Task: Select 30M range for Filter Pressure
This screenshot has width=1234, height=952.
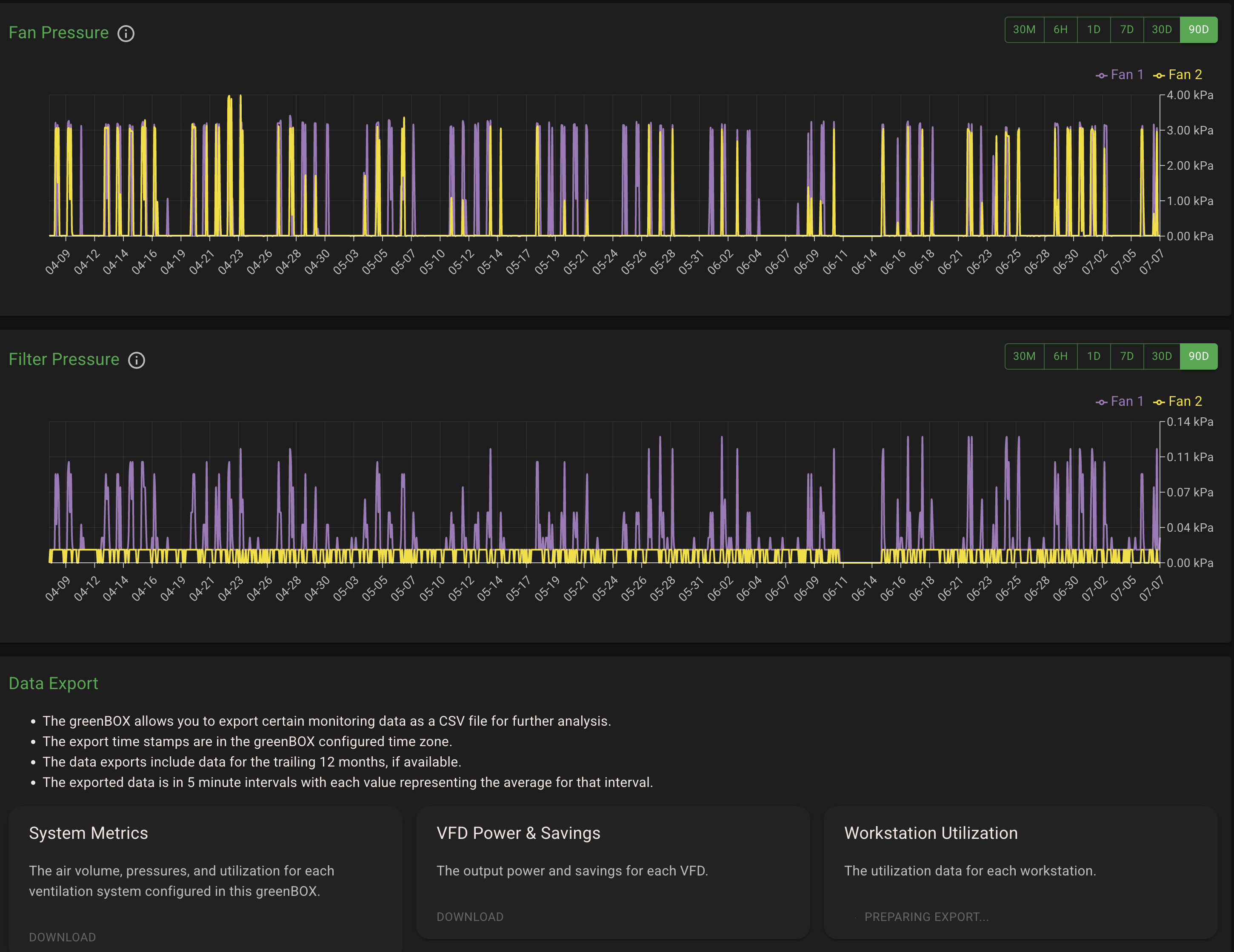Action: coord(1024,356)
